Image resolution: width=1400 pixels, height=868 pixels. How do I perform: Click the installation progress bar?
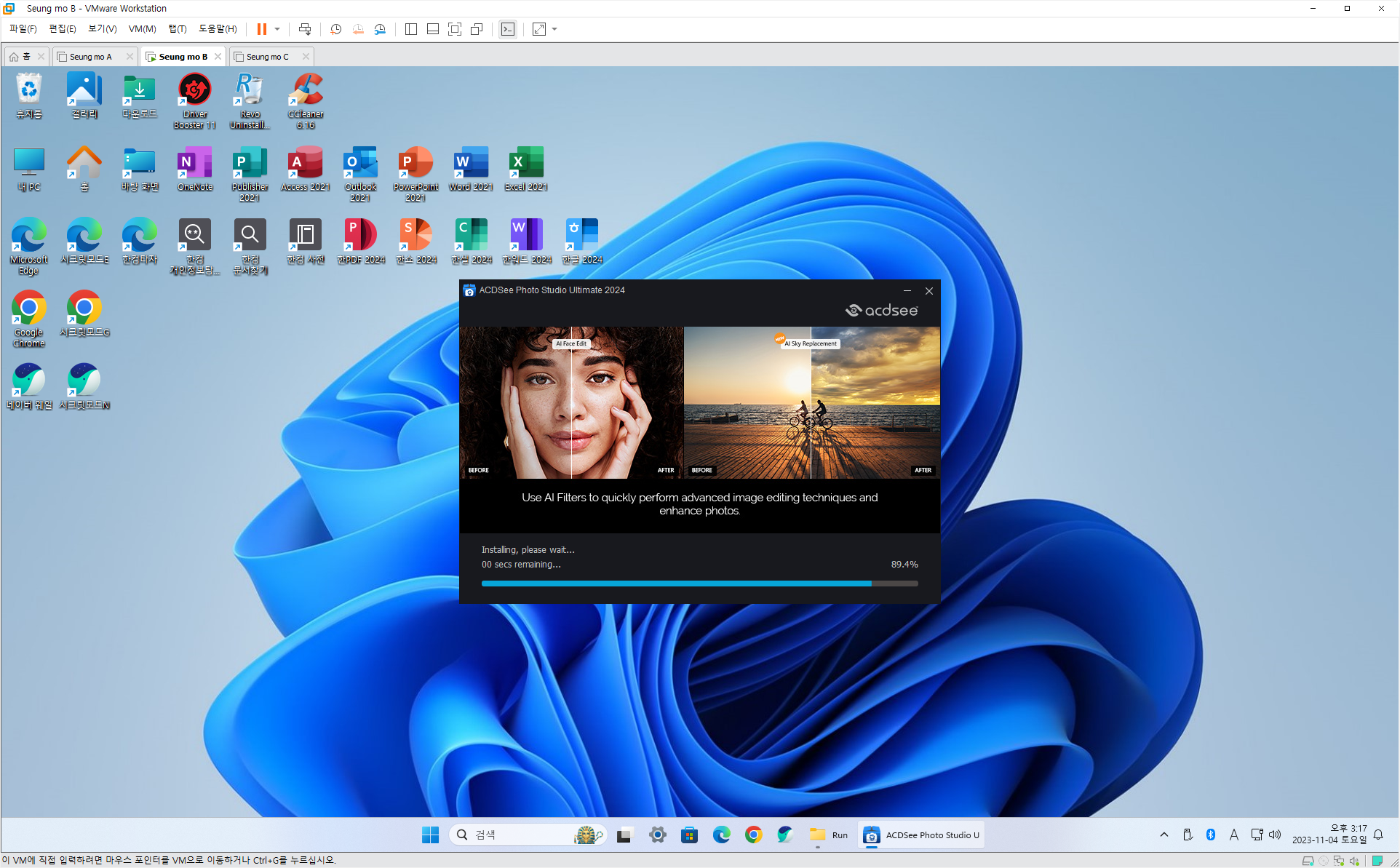699,584
